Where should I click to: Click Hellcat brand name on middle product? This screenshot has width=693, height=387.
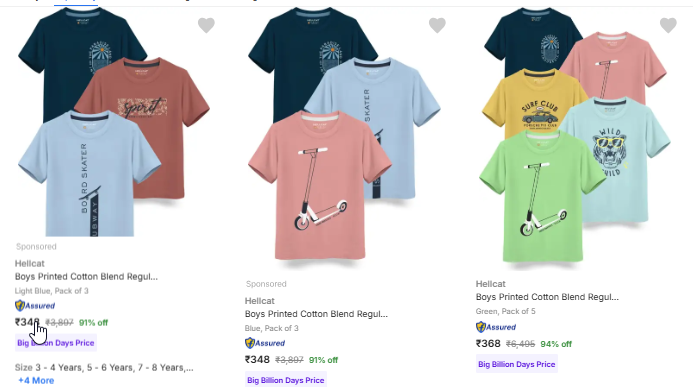259,301
